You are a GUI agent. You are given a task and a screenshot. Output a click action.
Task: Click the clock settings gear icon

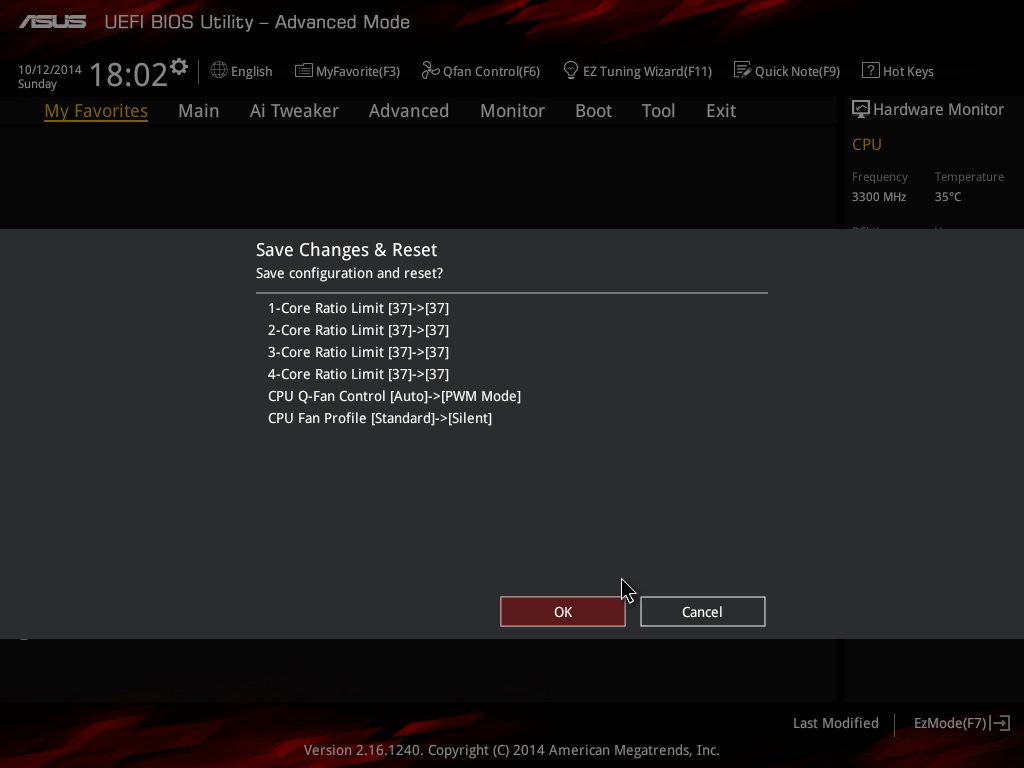pyautogui.click(x=179, y=67)
